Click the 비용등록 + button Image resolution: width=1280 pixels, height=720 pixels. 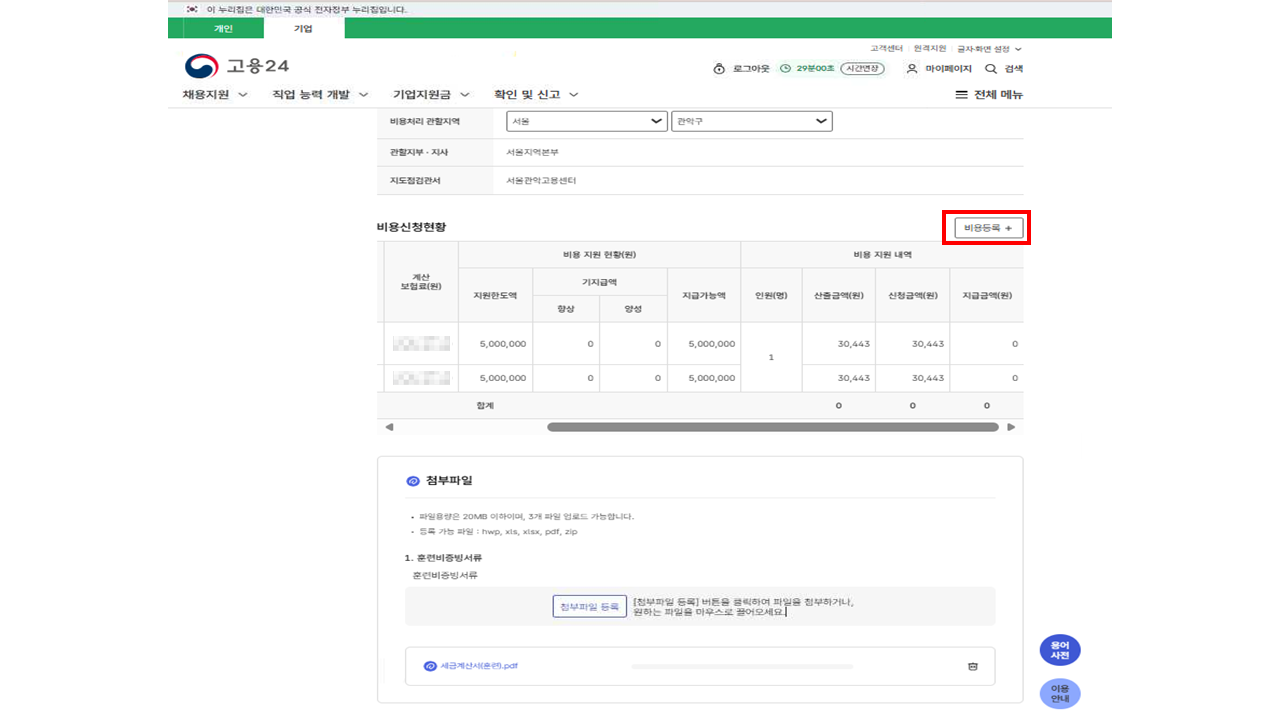(987, 228)
